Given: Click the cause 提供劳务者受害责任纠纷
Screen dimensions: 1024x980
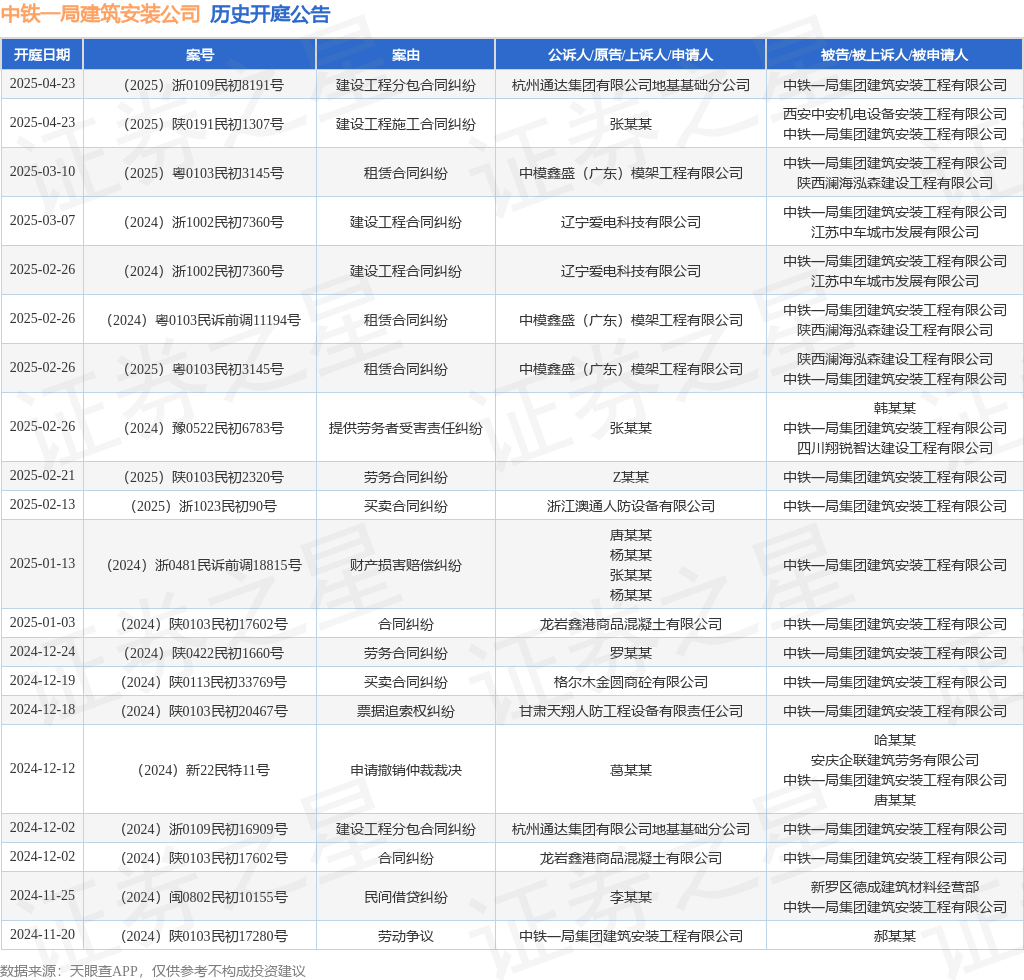Looking at the screenshot, I should (406, 428).
